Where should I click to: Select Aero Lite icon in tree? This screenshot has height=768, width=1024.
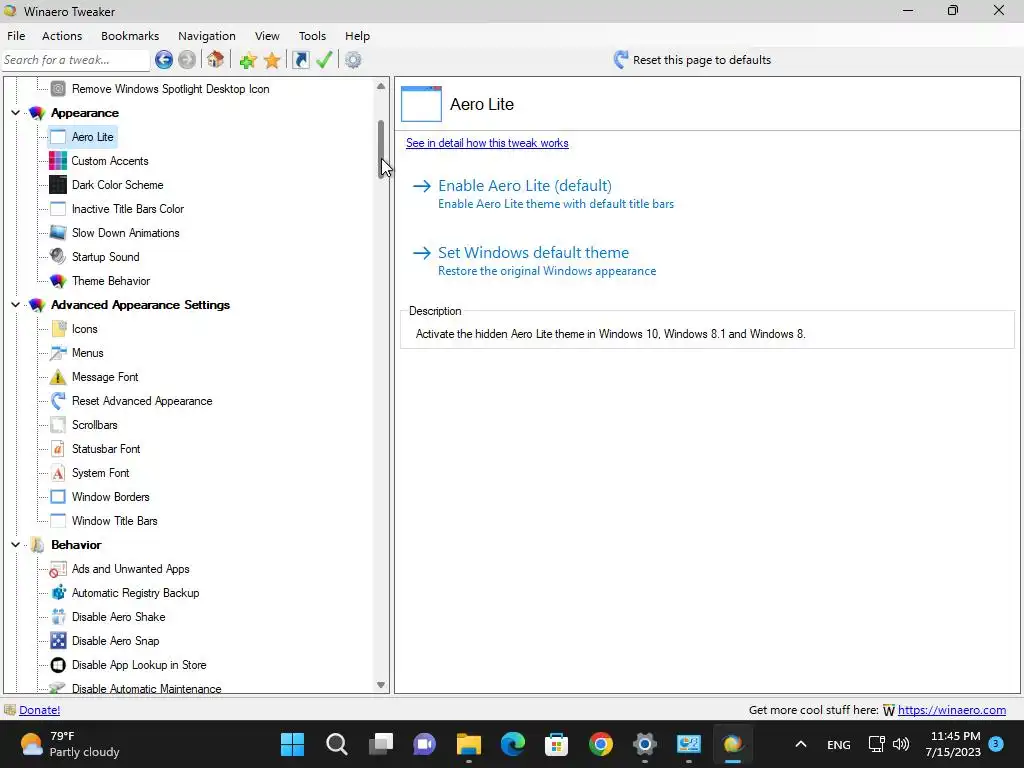(58, 137)
